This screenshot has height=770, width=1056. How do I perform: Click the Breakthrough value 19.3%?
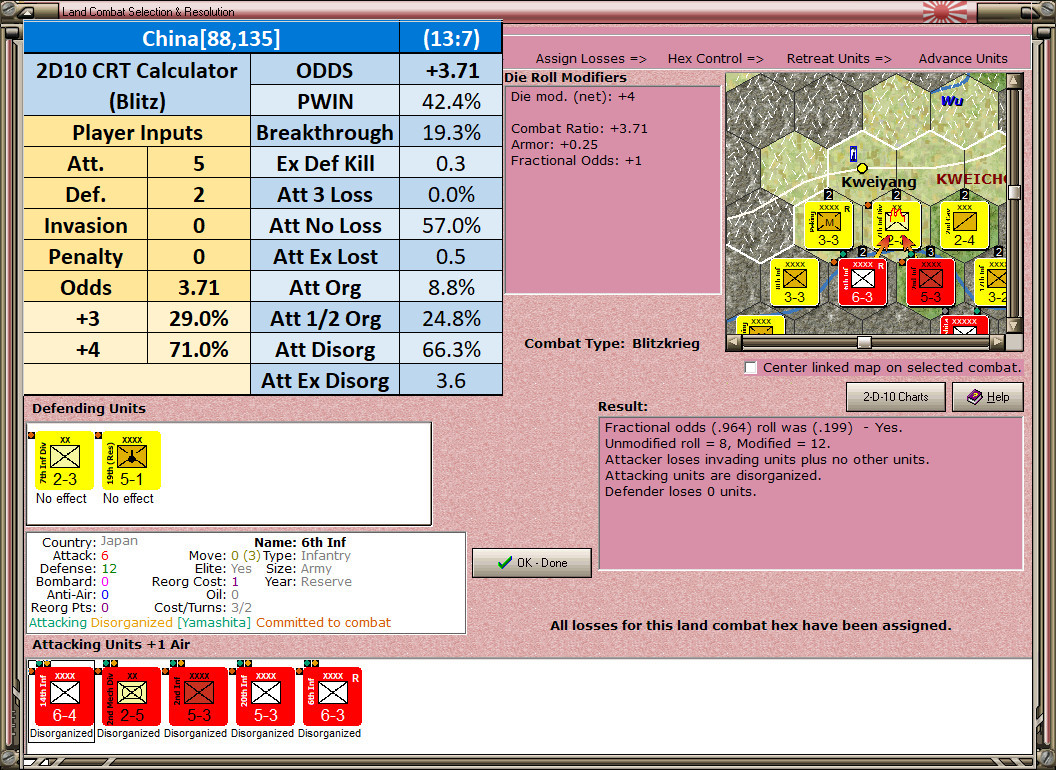(x=451, y=133)
